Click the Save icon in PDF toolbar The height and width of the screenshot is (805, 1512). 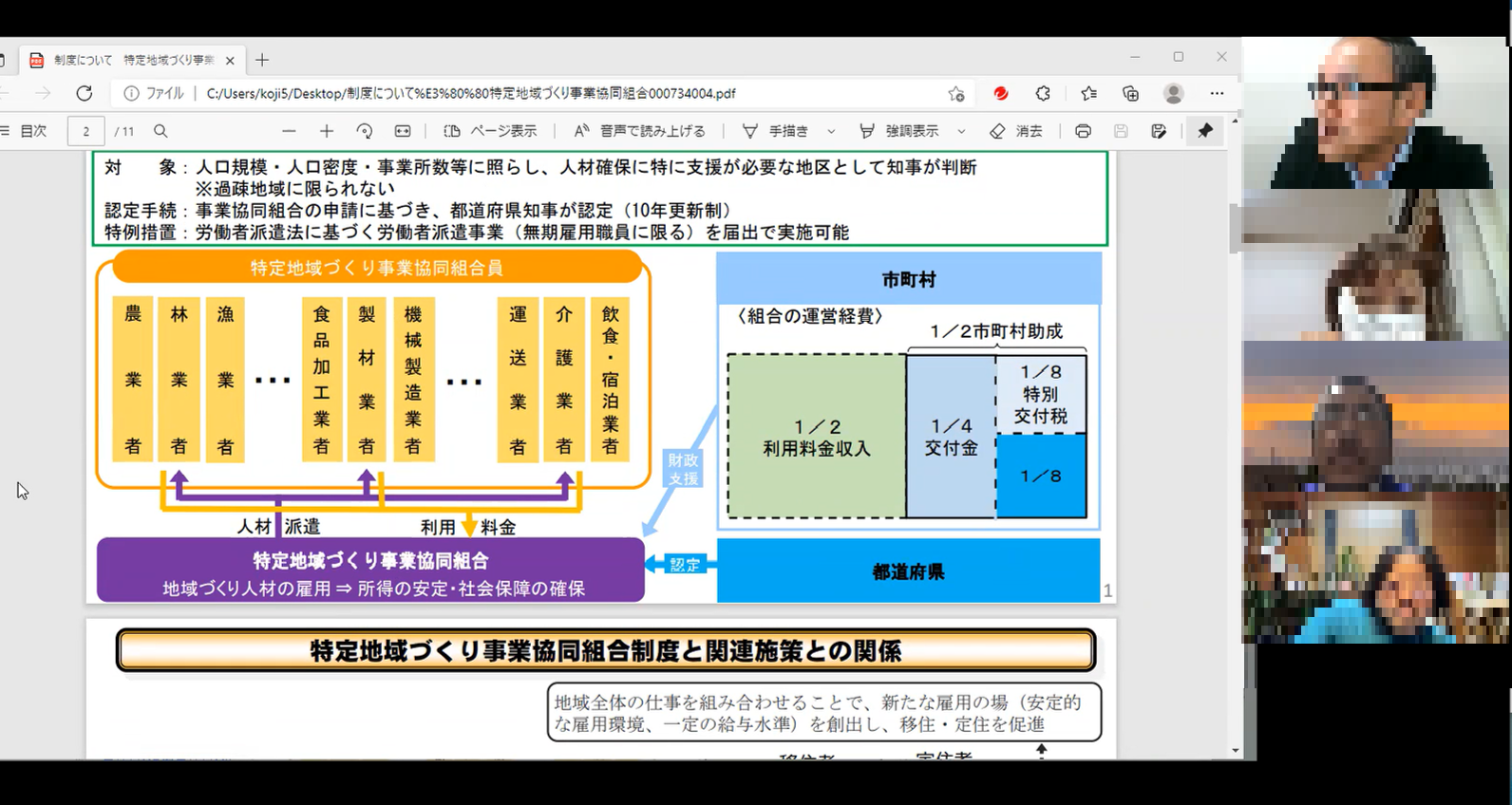click(x=1121, y=131)
